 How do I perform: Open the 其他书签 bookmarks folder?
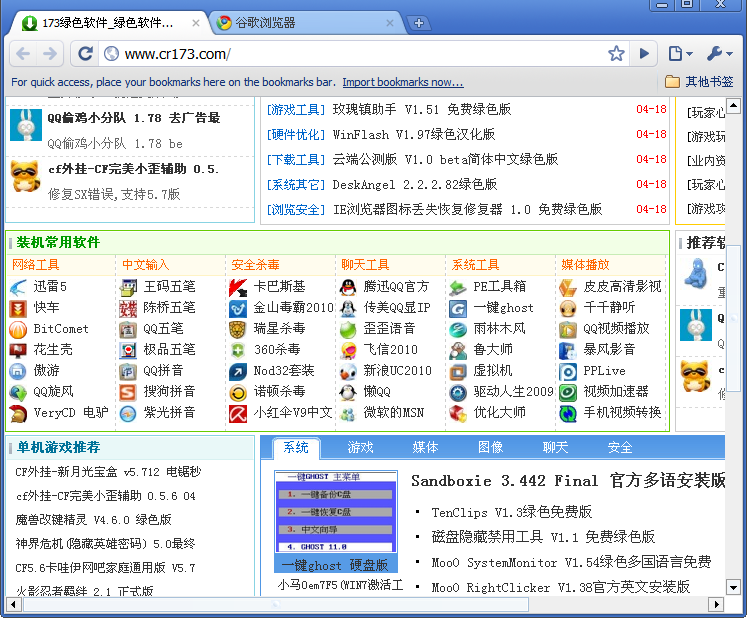pos(699,81)
